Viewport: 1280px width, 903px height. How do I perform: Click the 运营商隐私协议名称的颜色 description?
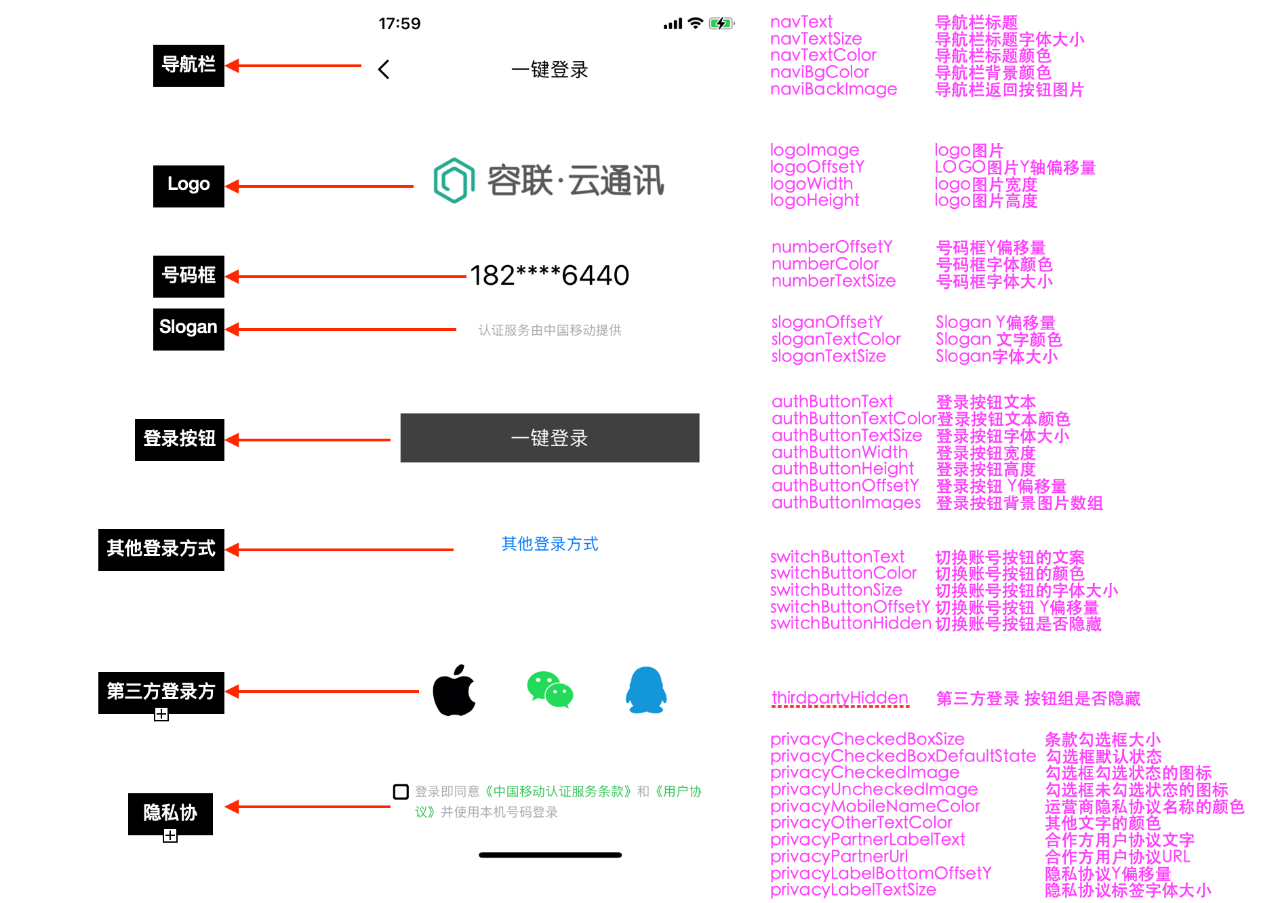1145,806
